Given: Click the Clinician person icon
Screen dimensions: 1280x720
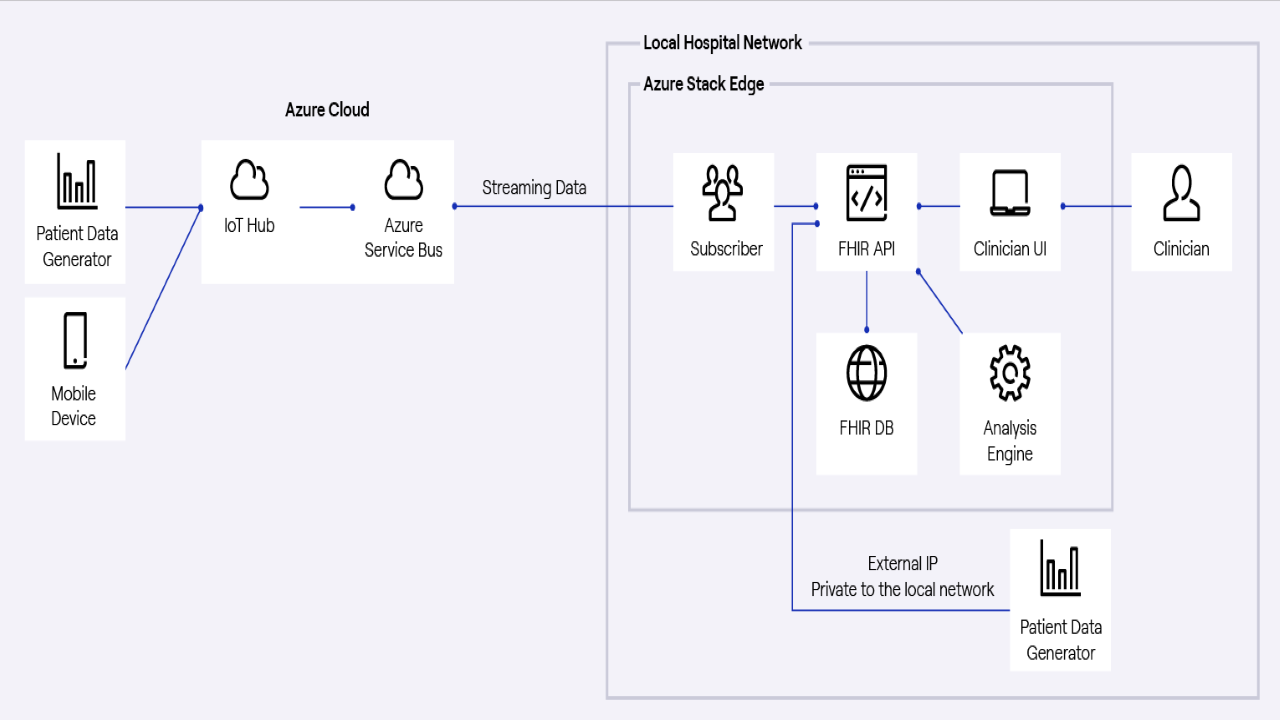Looking at the screenshot, I should coord(1181,193).
